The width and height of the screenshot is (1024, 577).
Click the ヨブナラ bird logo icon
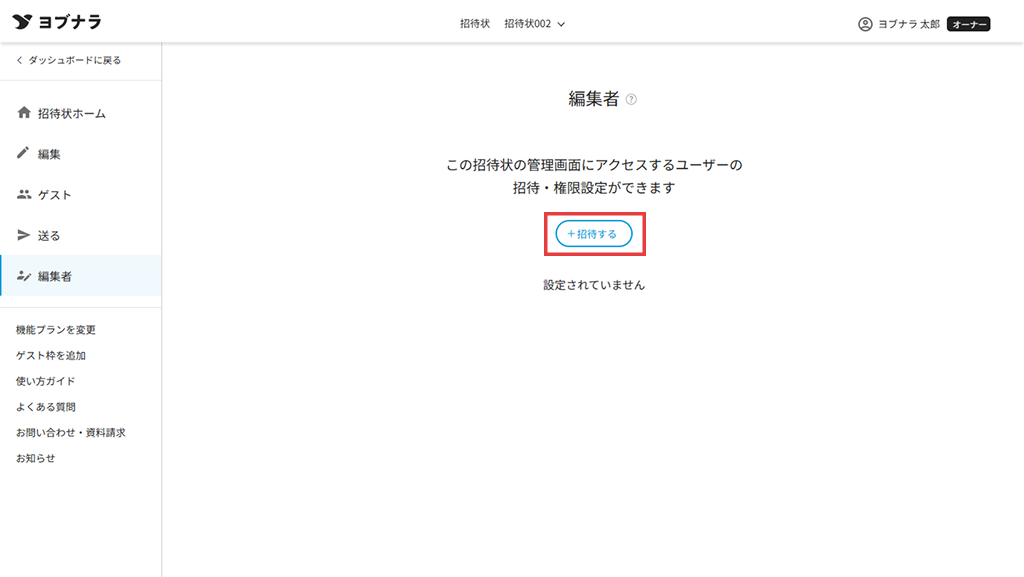point(22,22)
